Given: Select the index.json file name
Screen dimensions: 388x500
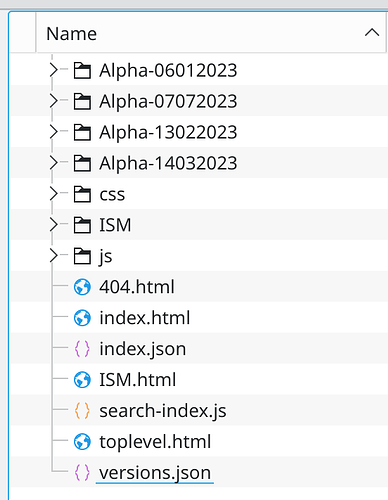Looking at the screenshot, I should coord(143,349).
